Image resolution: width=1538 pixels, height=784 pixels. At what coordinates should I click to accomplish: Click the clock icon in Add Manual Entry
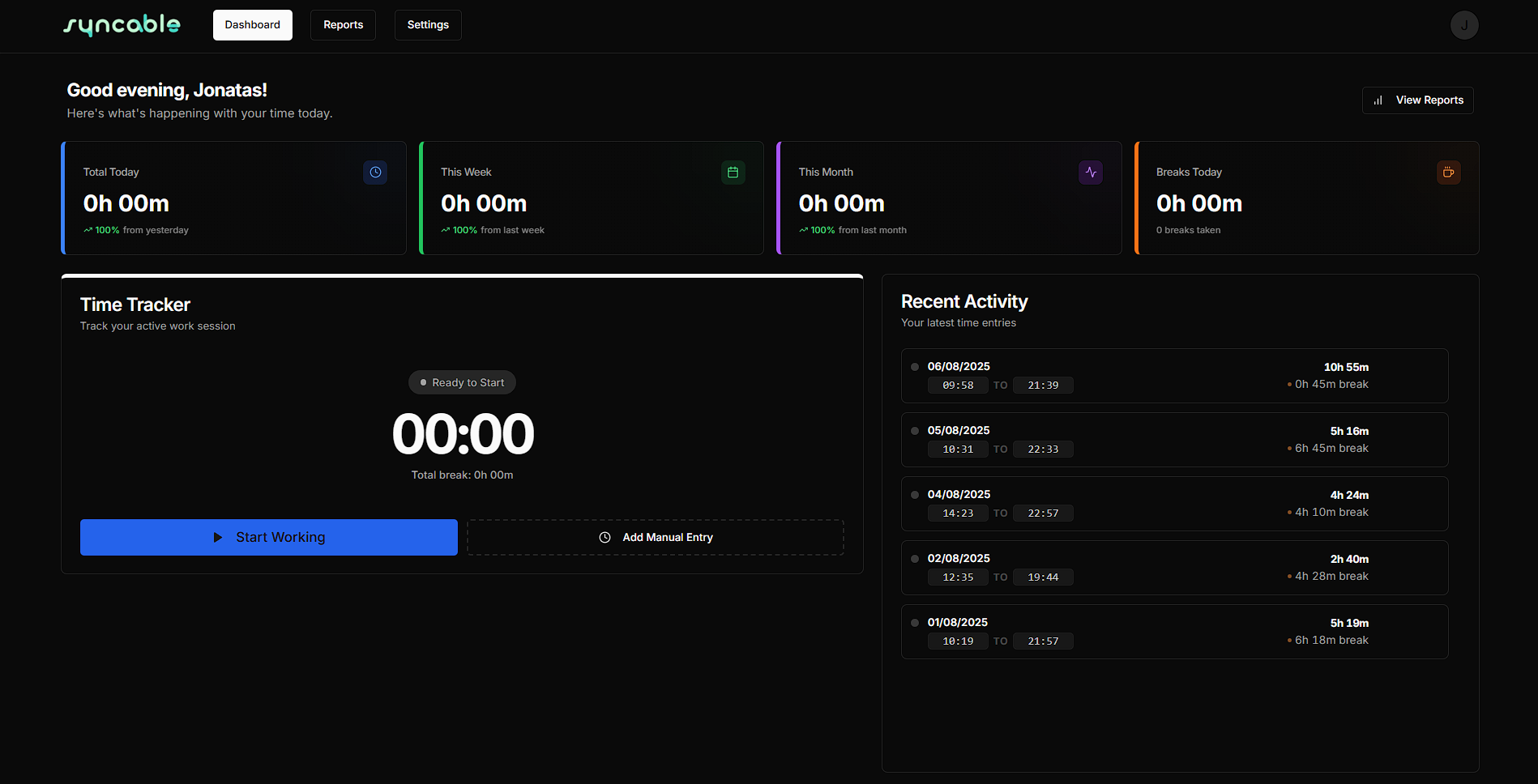point(605,538)
